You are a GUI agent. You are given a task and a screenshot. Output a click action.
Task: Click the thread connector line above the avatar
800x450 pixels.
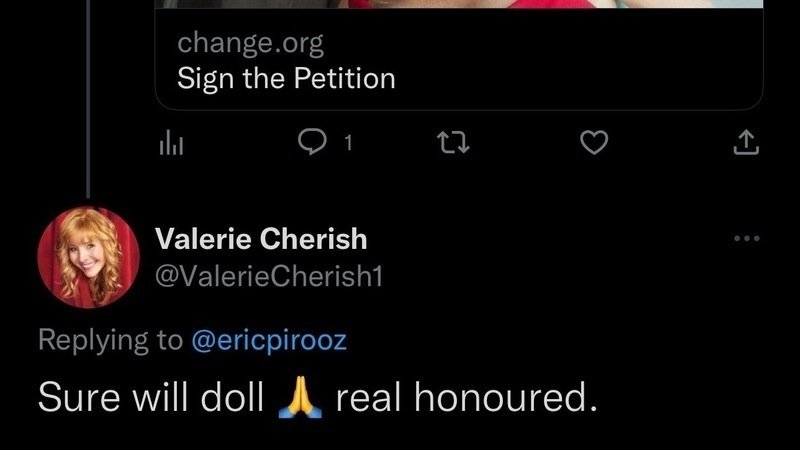(x=89, y=170)
